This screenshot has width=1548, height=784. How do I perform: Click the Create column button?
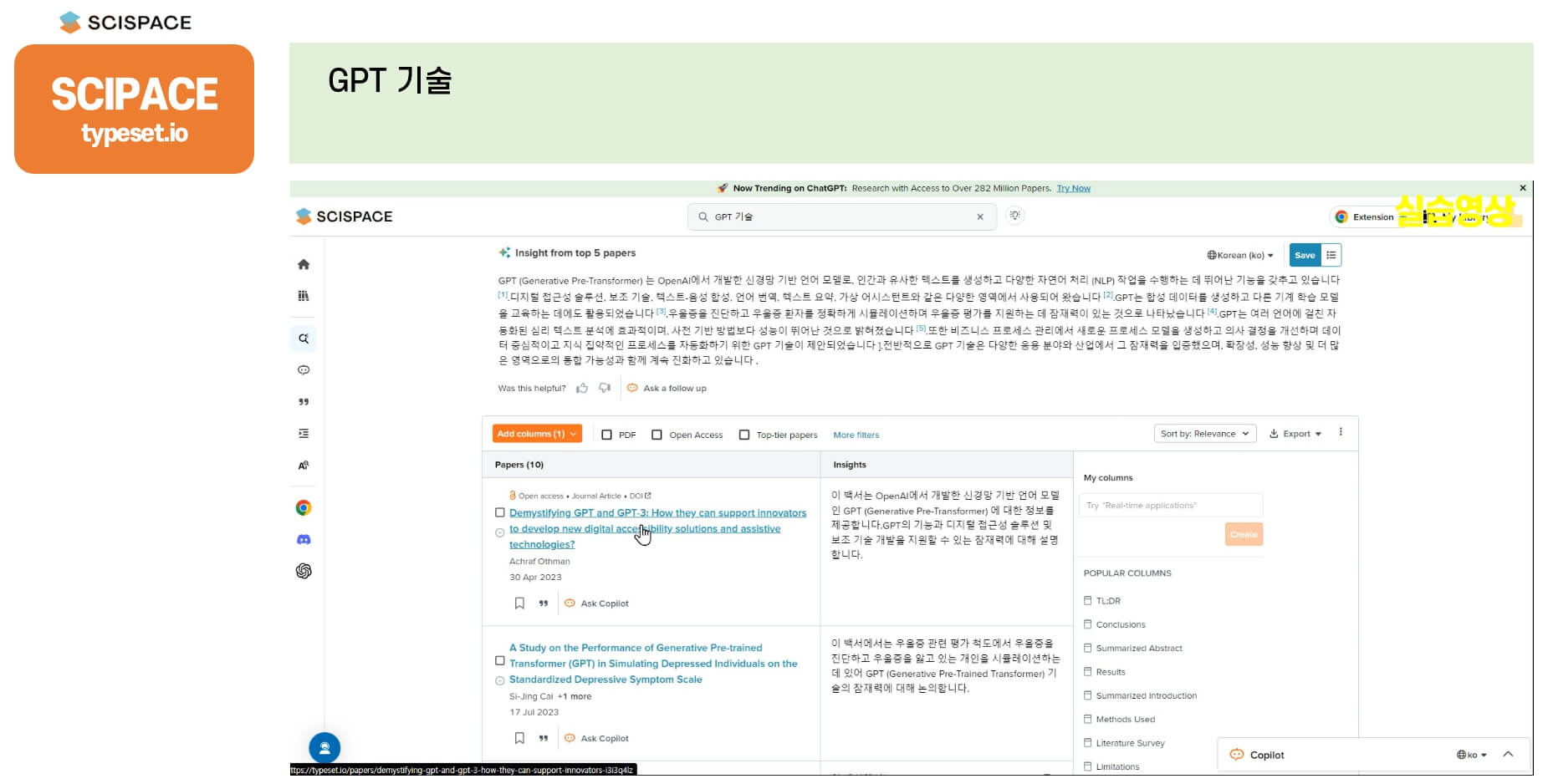[x=1244, y=534]
